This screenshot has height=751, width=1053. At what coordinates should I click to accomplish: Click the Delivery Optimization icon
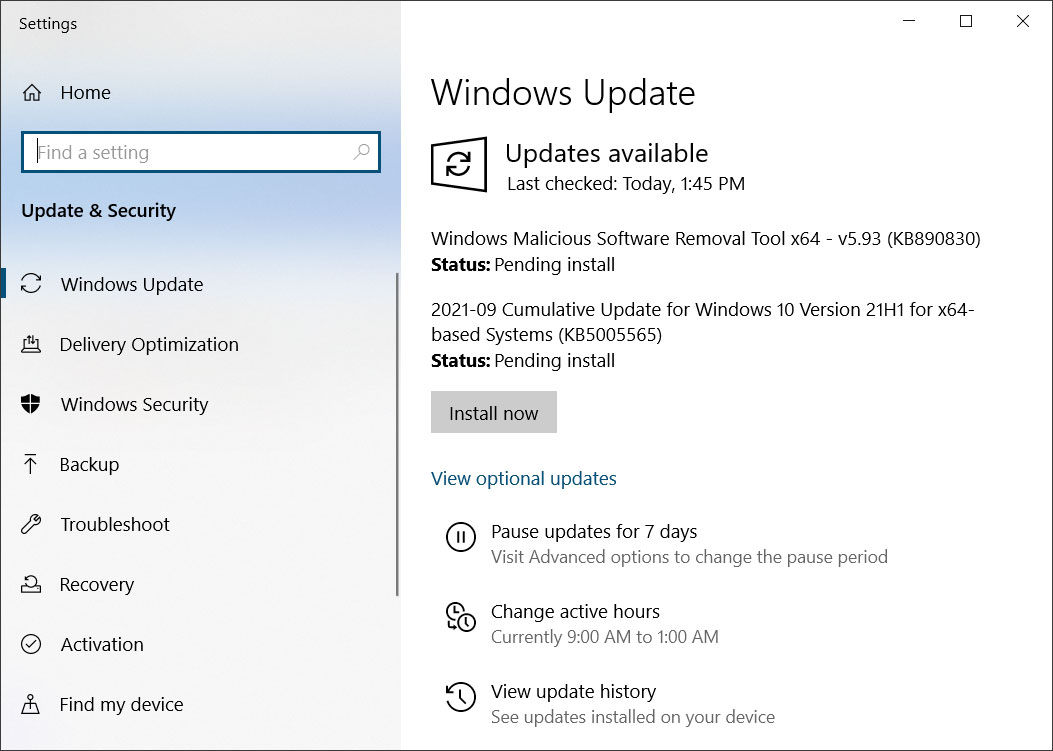tap(31, 344)
